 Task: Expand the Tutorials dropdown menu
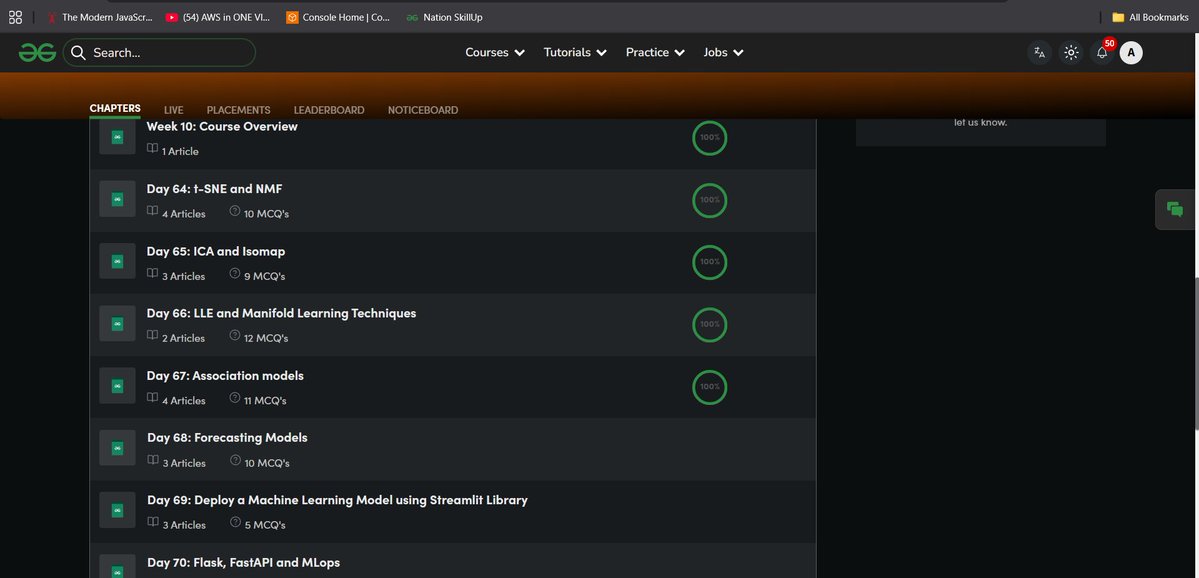(x=575, y=53)
